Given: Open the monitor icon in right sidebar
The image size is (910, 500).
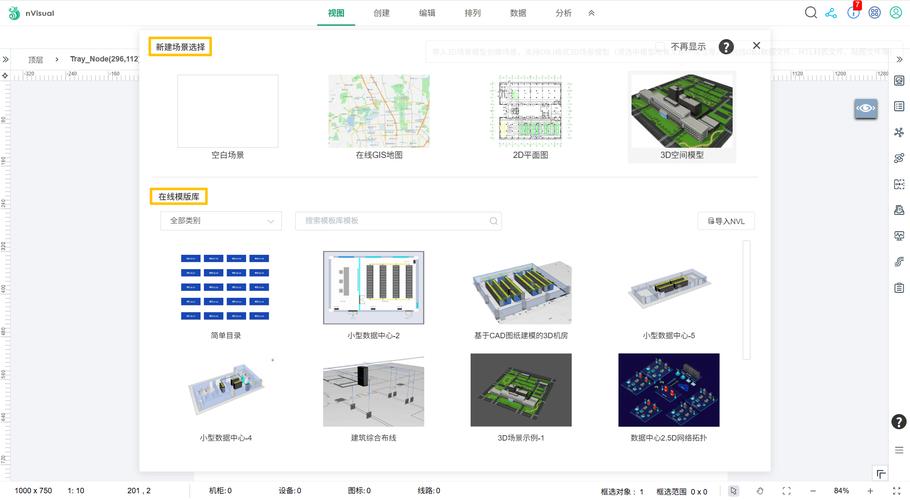Looking at the screenshot, I should [899, 236].
